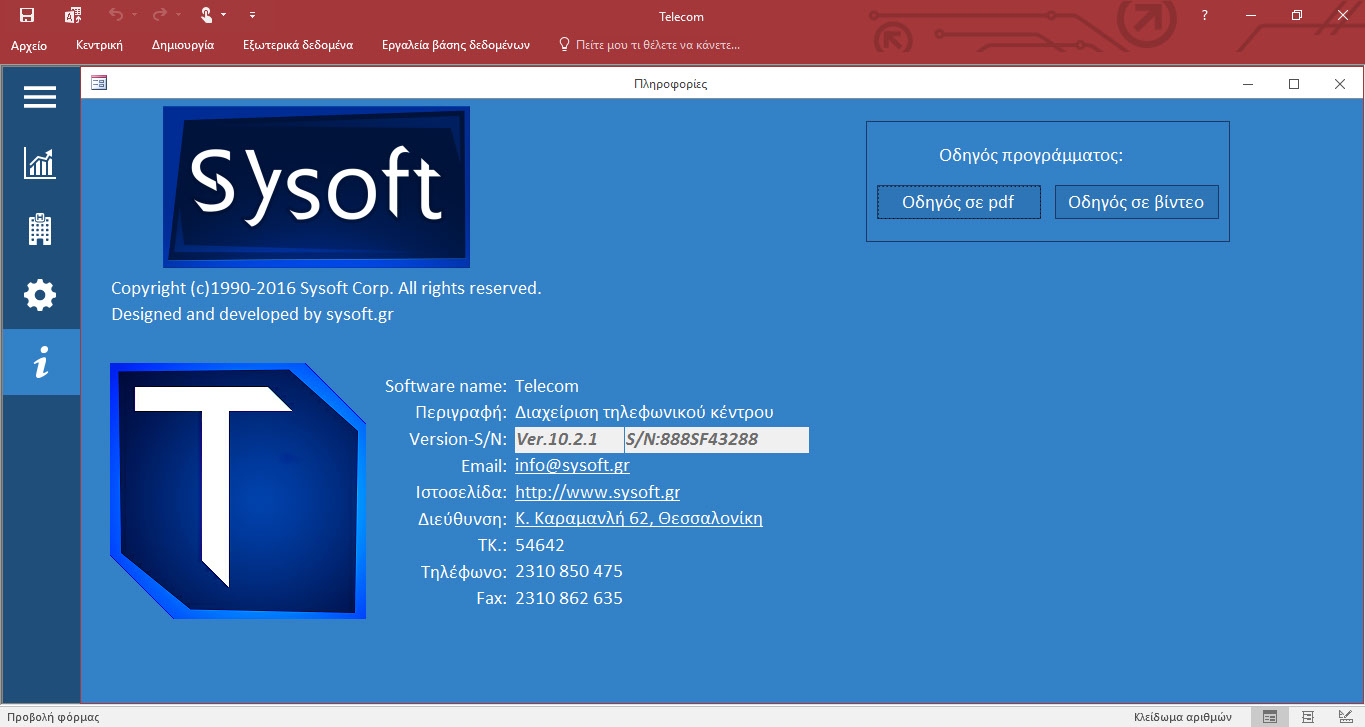Viewport: 1365px width, 727px height.
Task: Select the info icon in the sidebar
Action: pos(40,364)
